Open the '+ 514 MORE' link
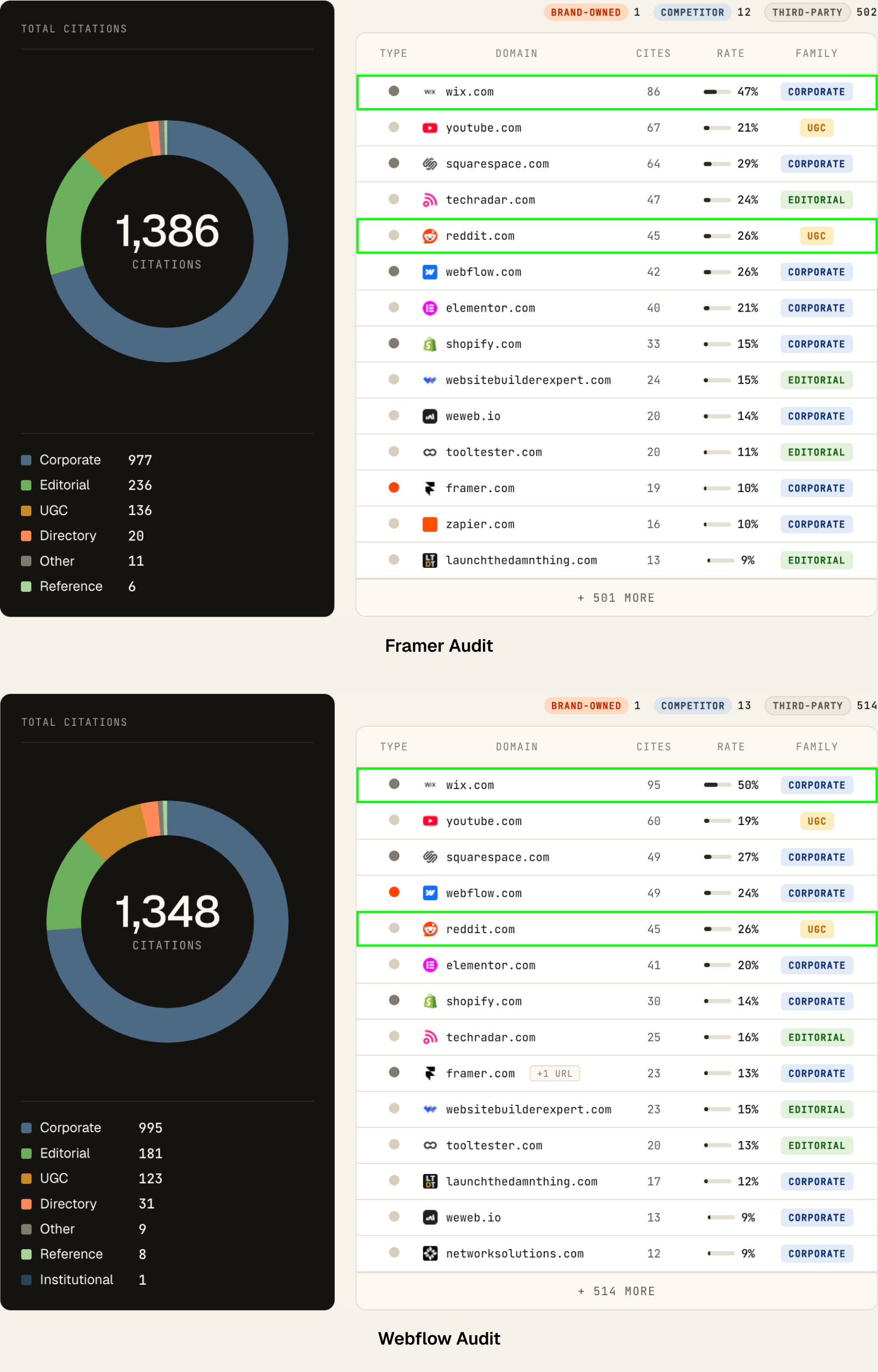This screenshot has height=1372, width=878. tap(616, 1291)
